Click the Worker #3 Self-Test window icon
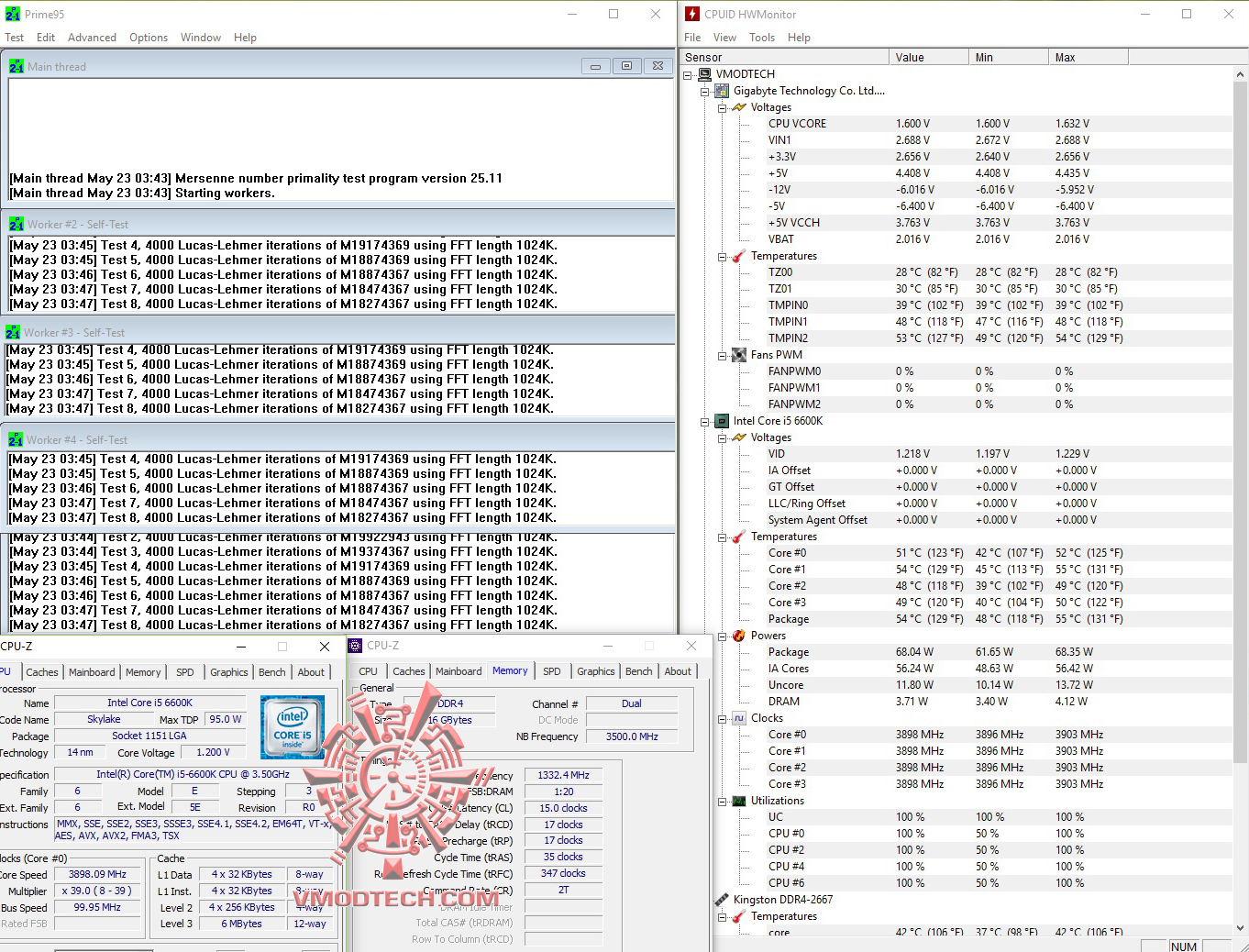1249x952 pixels. (x=13, y=332)
